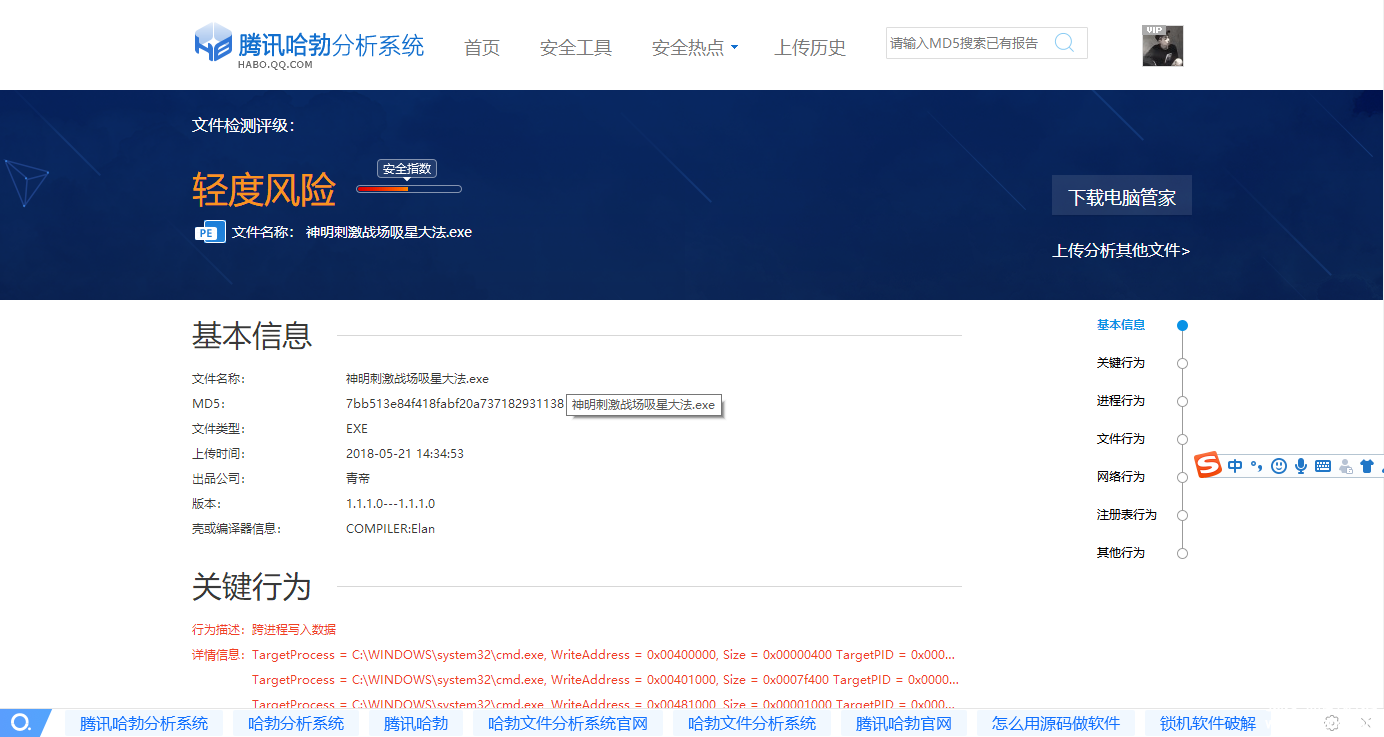Close the bottom suggestion bar
The image size is (1384, 737).
pyautogui.click(x=1366, y=722)
